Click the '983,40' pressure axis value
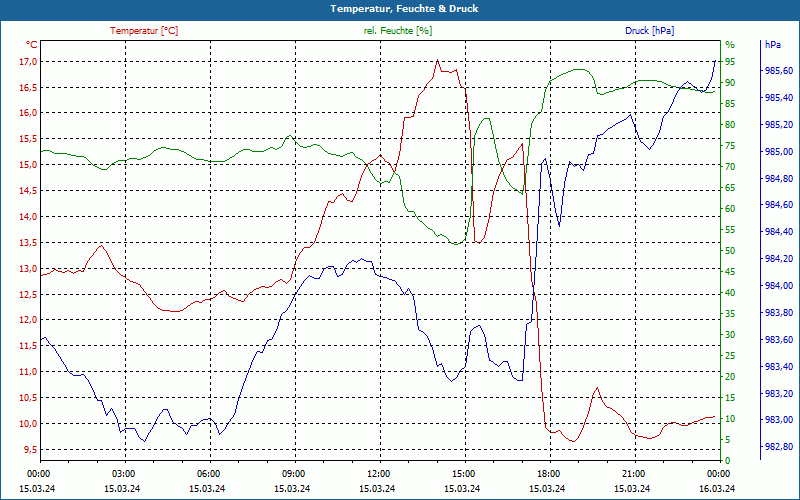 tap(779, 366)
